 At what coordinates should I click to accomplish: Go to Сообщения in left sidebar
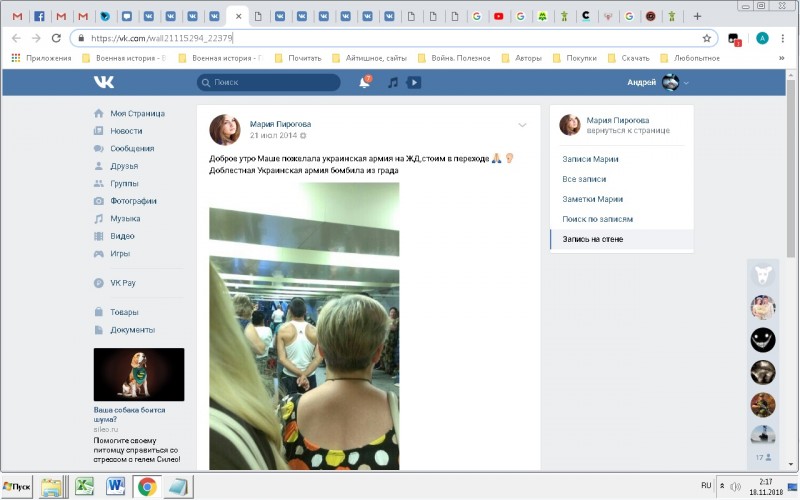tap(132, 148)
